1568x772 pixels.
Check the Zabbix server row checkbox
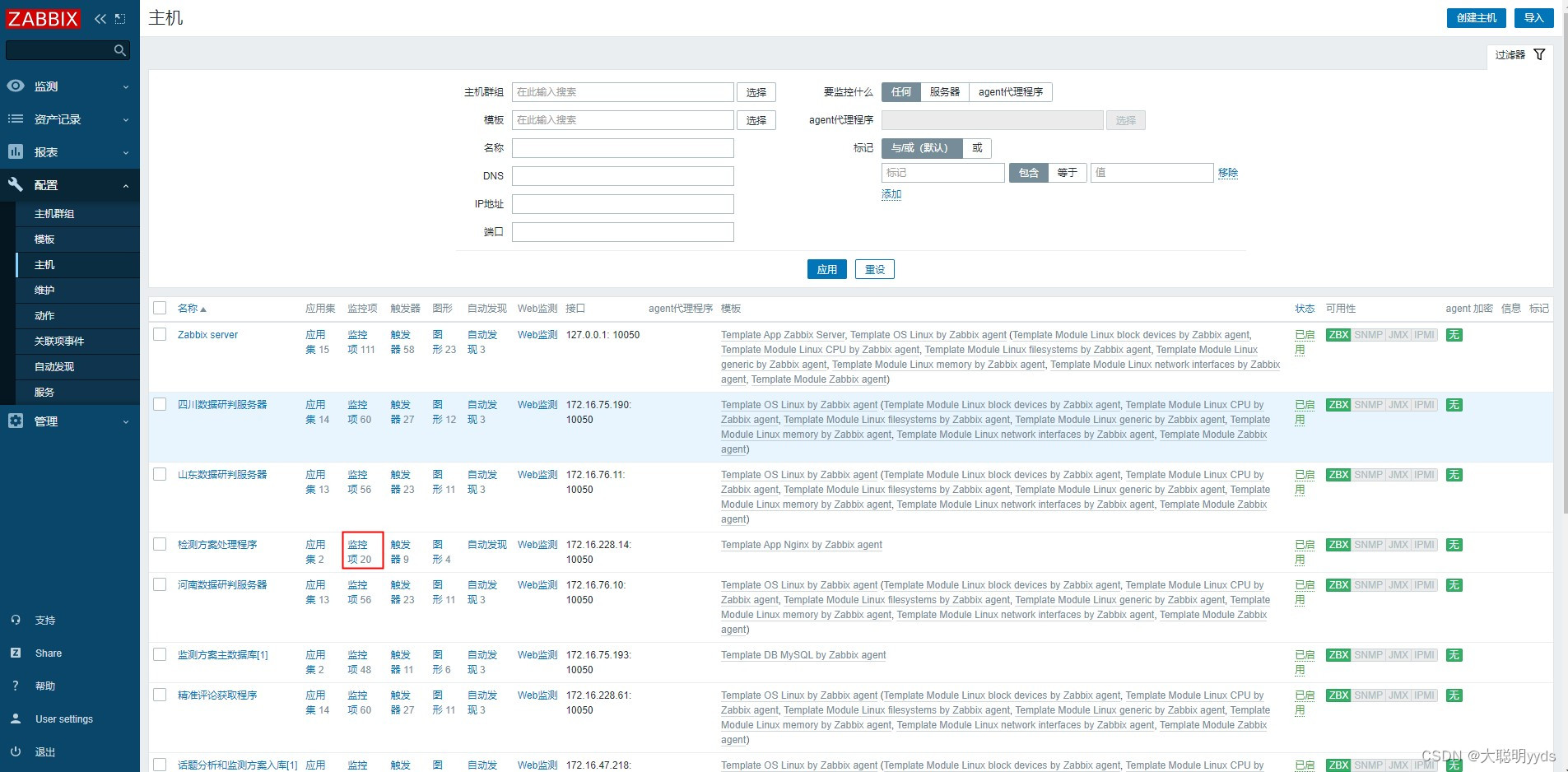(160, 334)
